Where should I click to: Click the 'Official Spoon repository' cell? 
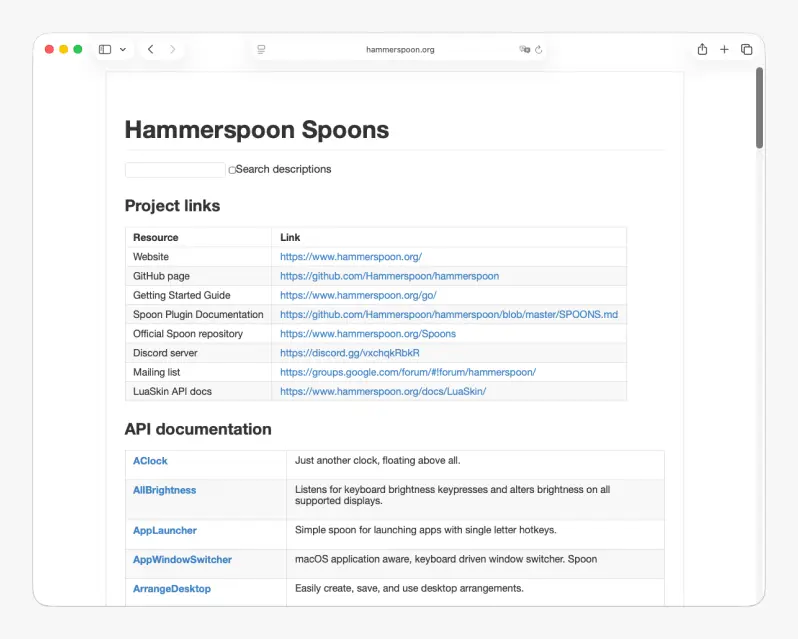click(x=198, y=334)
